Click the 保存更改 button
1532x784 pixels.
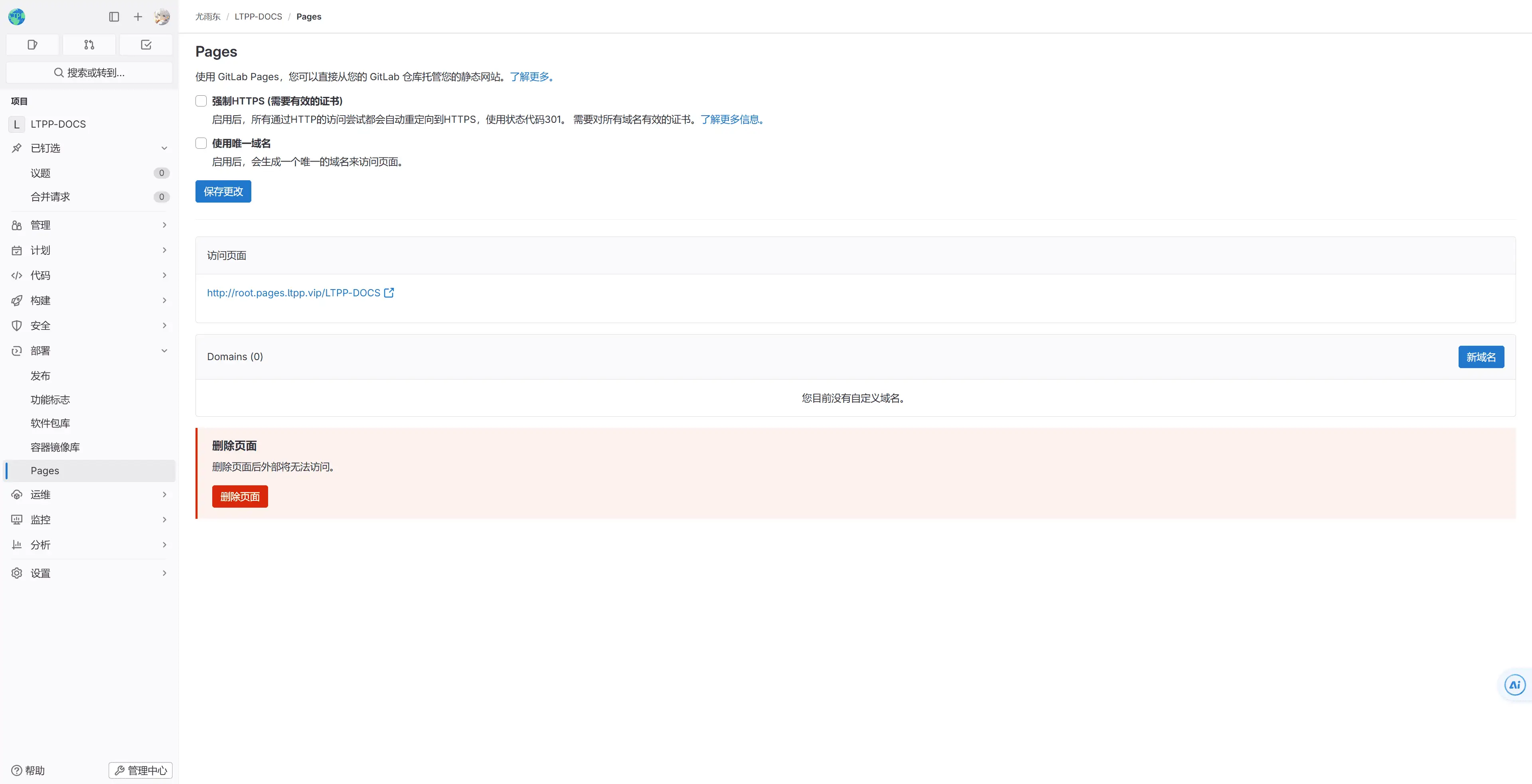tap(223, 191)
